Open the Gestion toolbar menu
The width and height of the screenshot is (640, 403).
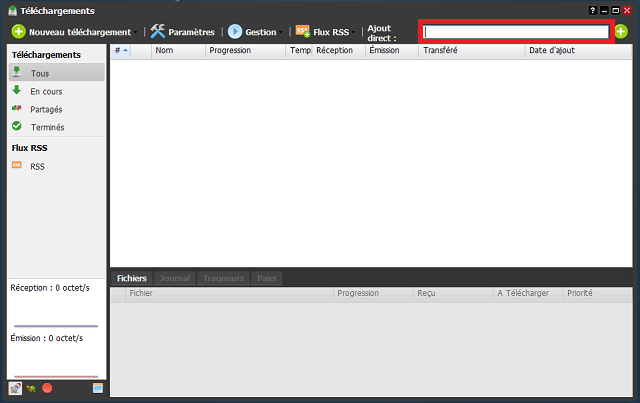256,32
